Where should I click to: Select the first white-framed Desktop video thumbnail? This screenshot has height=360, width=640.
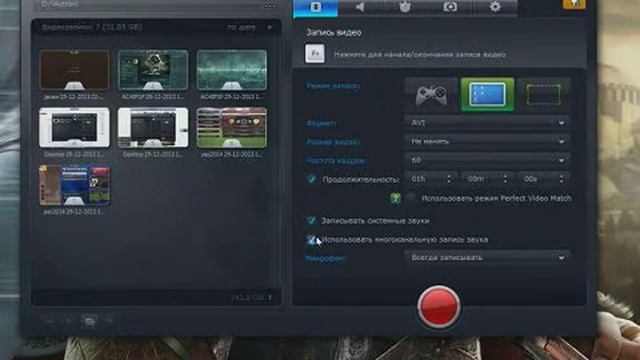coord(74,128)
